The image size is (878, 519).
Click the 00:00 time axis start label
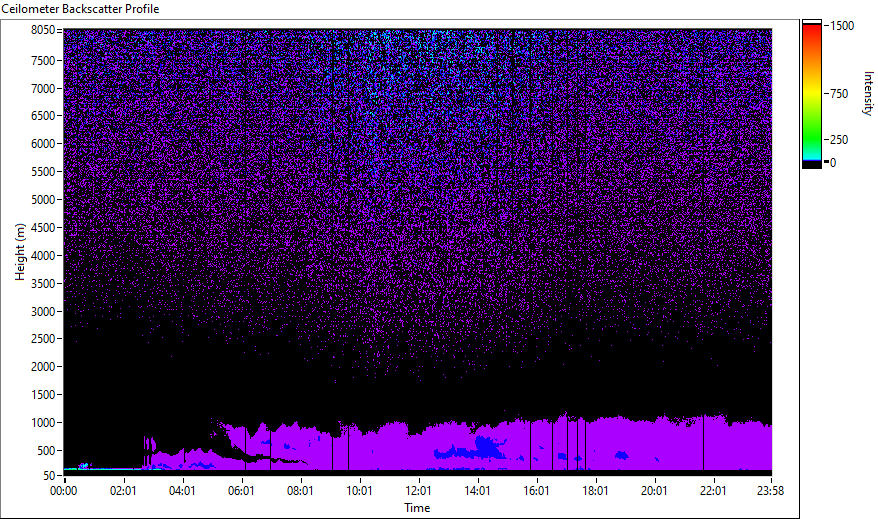64,491
